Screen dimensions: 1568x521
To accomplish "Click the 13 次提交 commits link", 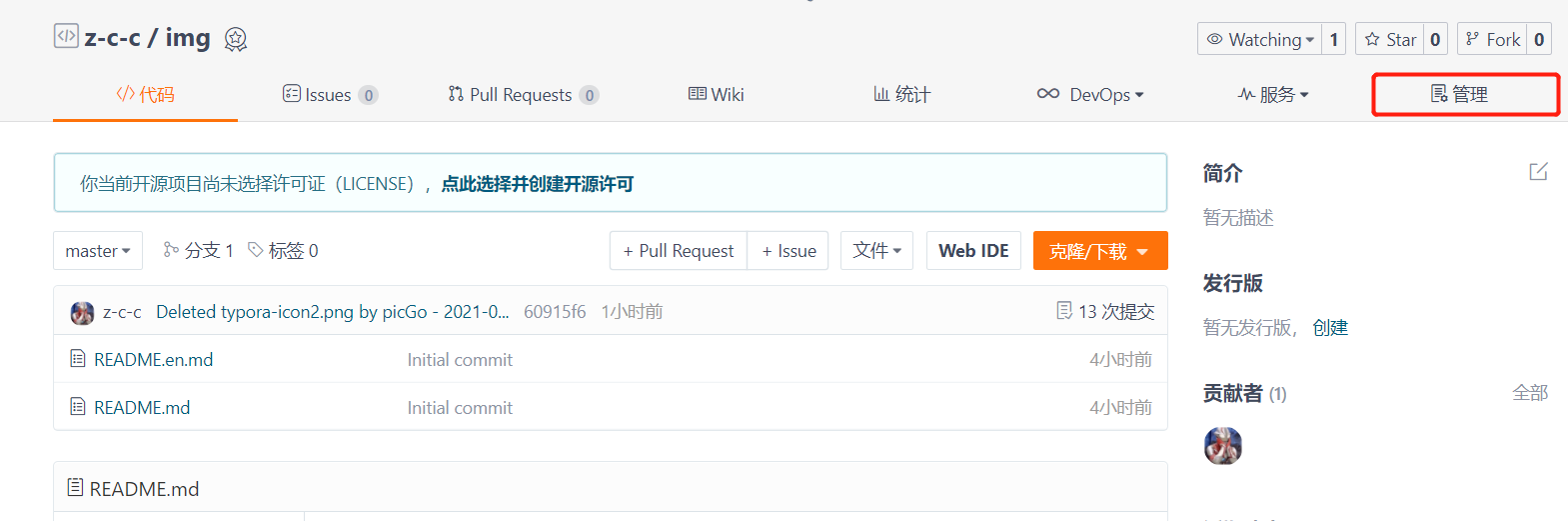I will coord(1105,312).
